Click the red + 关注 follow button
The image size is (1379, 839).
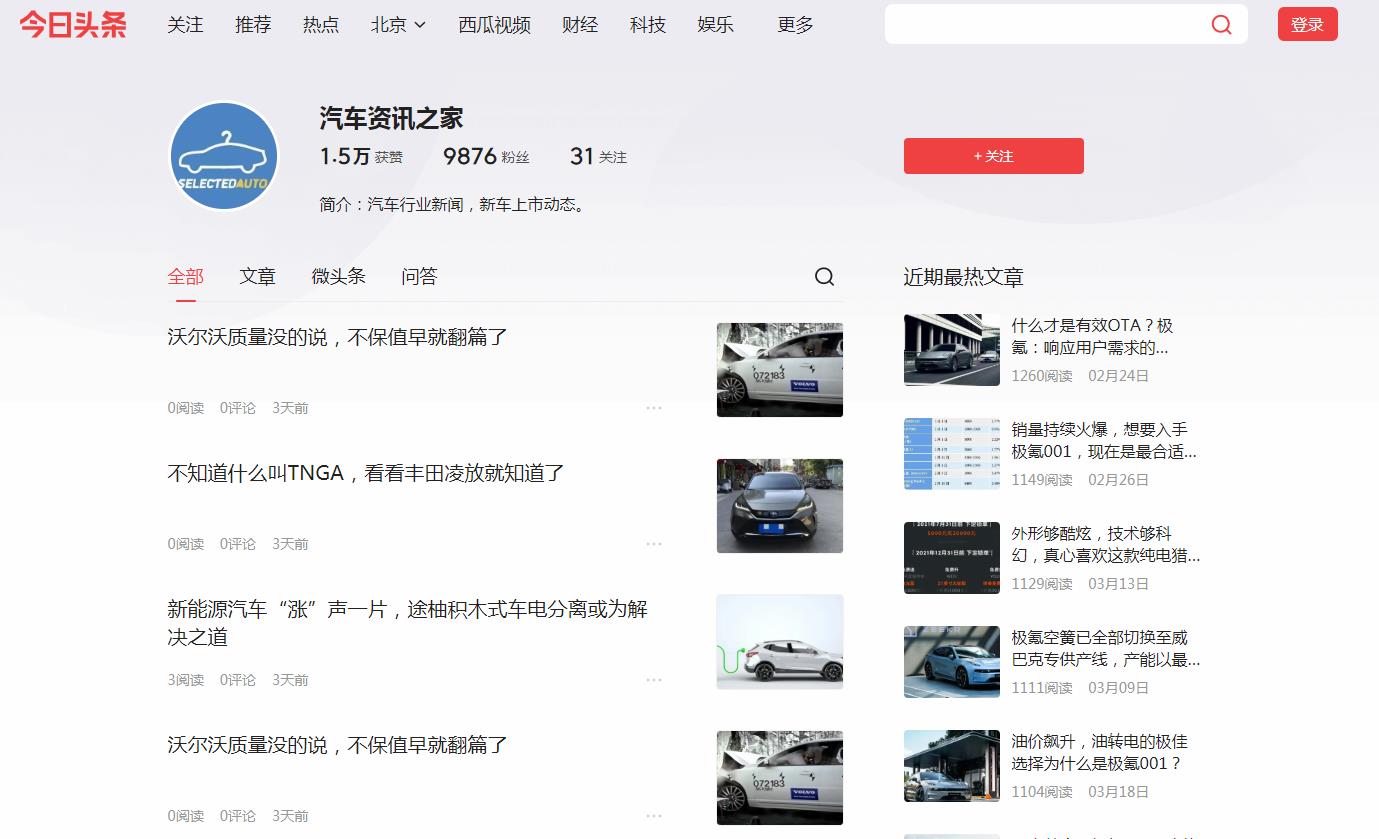click(994, 156)
